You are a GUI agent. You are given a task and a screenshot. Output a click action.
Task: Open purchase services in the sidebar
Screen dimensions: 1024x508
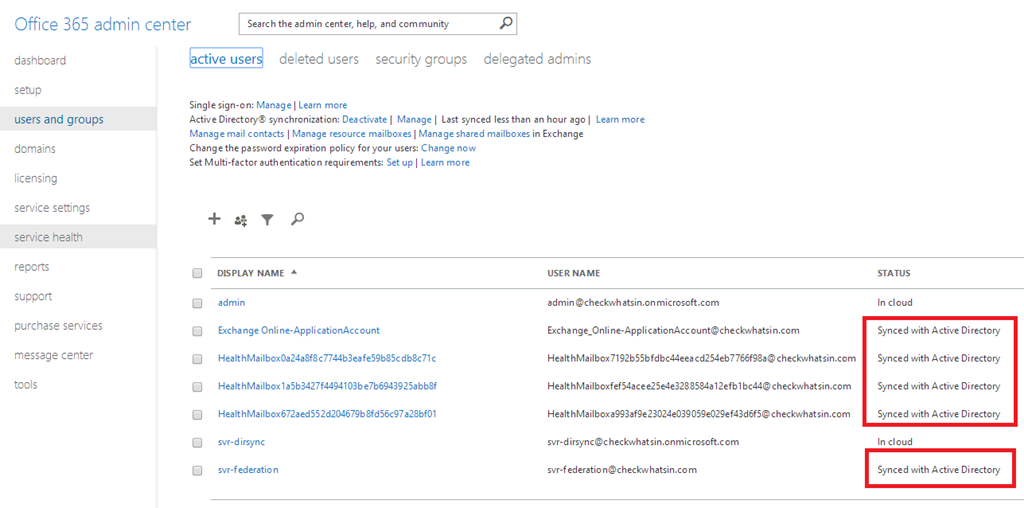coord(58,325)
